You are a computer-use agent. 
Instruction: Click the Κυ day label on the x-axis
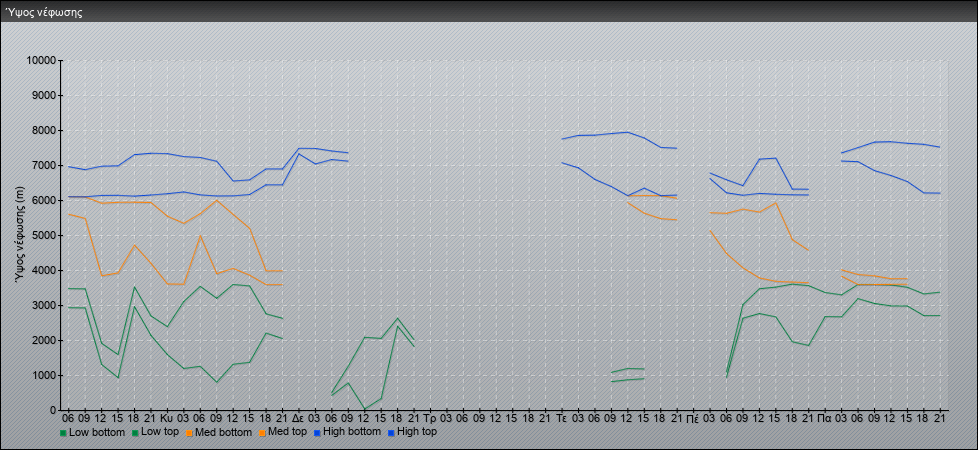166,418
